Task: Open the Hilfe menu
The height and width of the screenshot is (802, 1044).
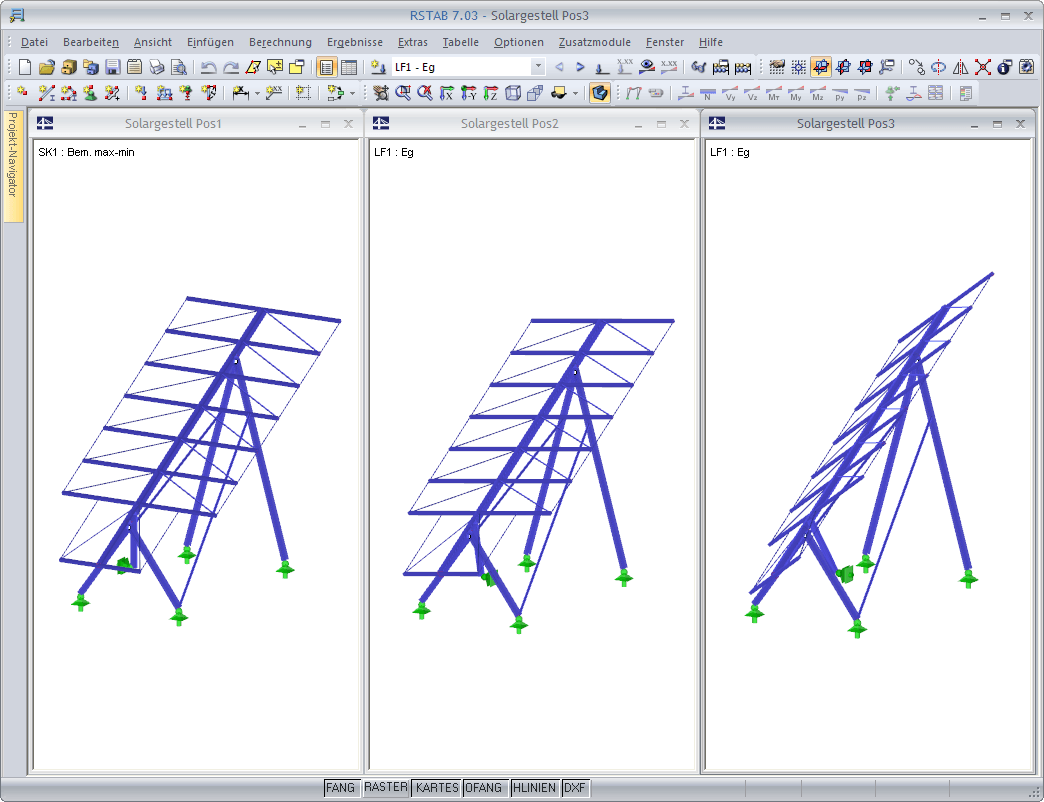Action: click(710, 42)
